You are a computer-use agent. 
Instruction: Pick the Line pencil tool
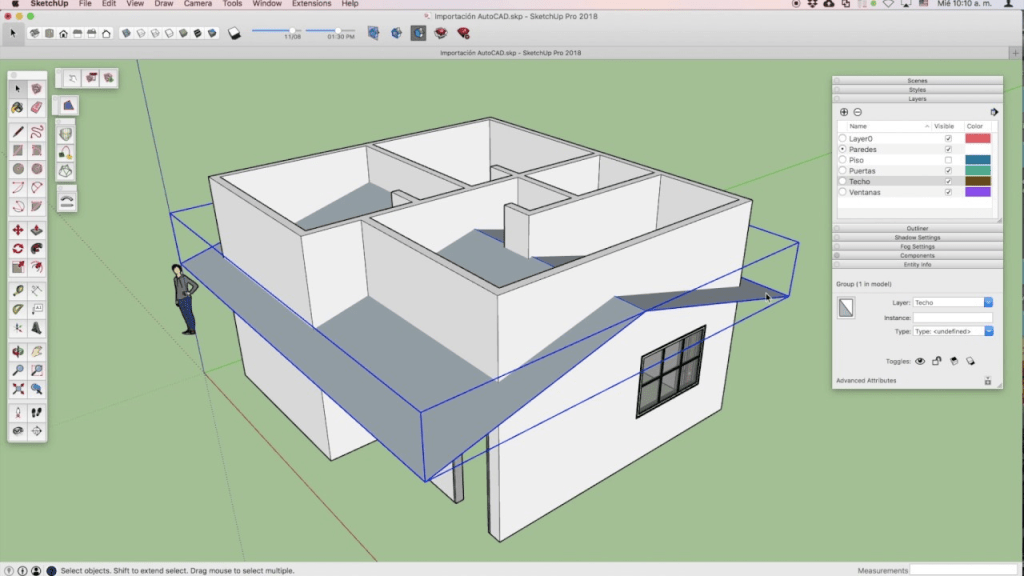click(18, 131)
